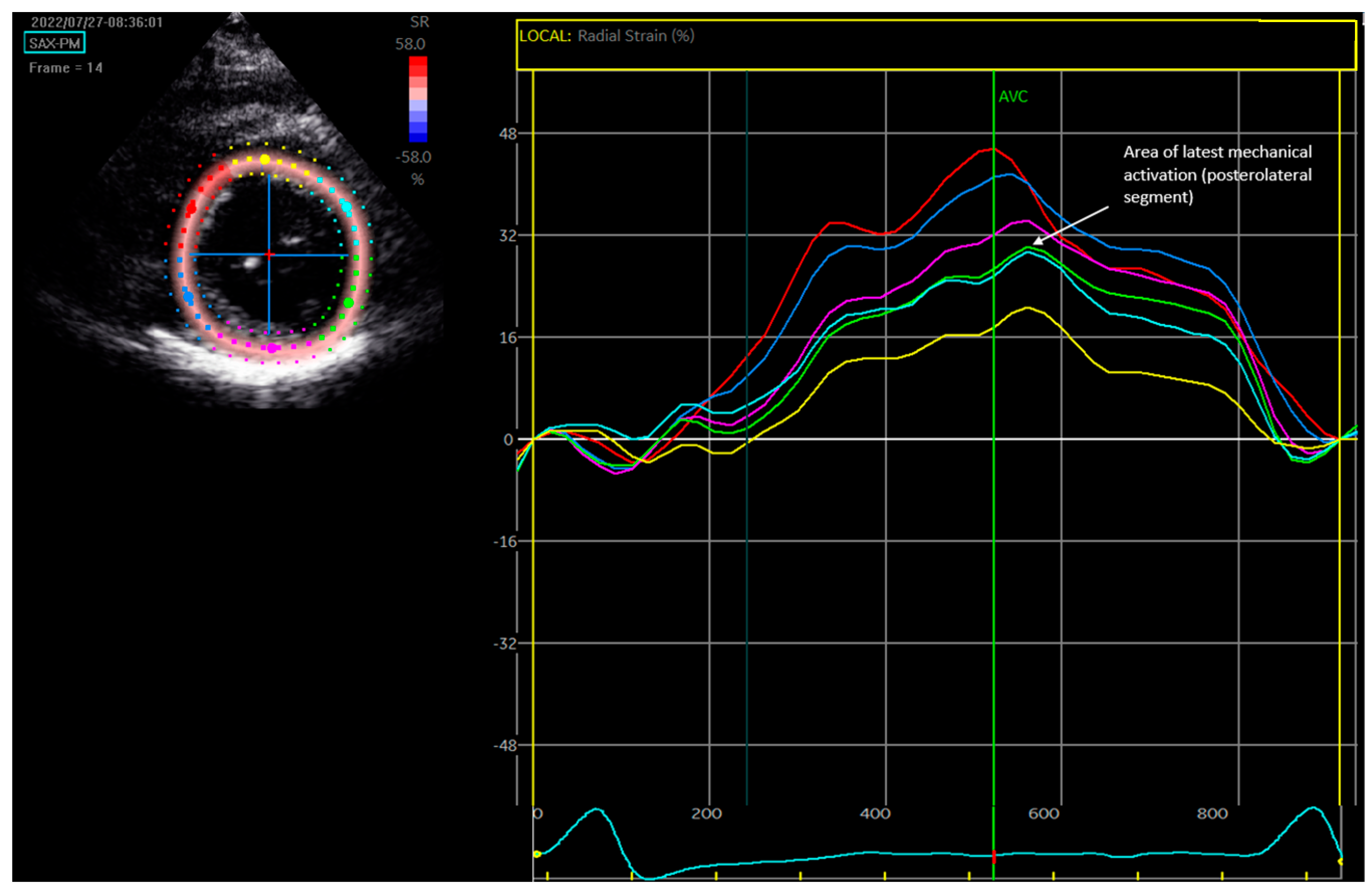Click the peak of the yellow strain curve
Viewport: 1372px width, 893px height.
point(1027,308)
